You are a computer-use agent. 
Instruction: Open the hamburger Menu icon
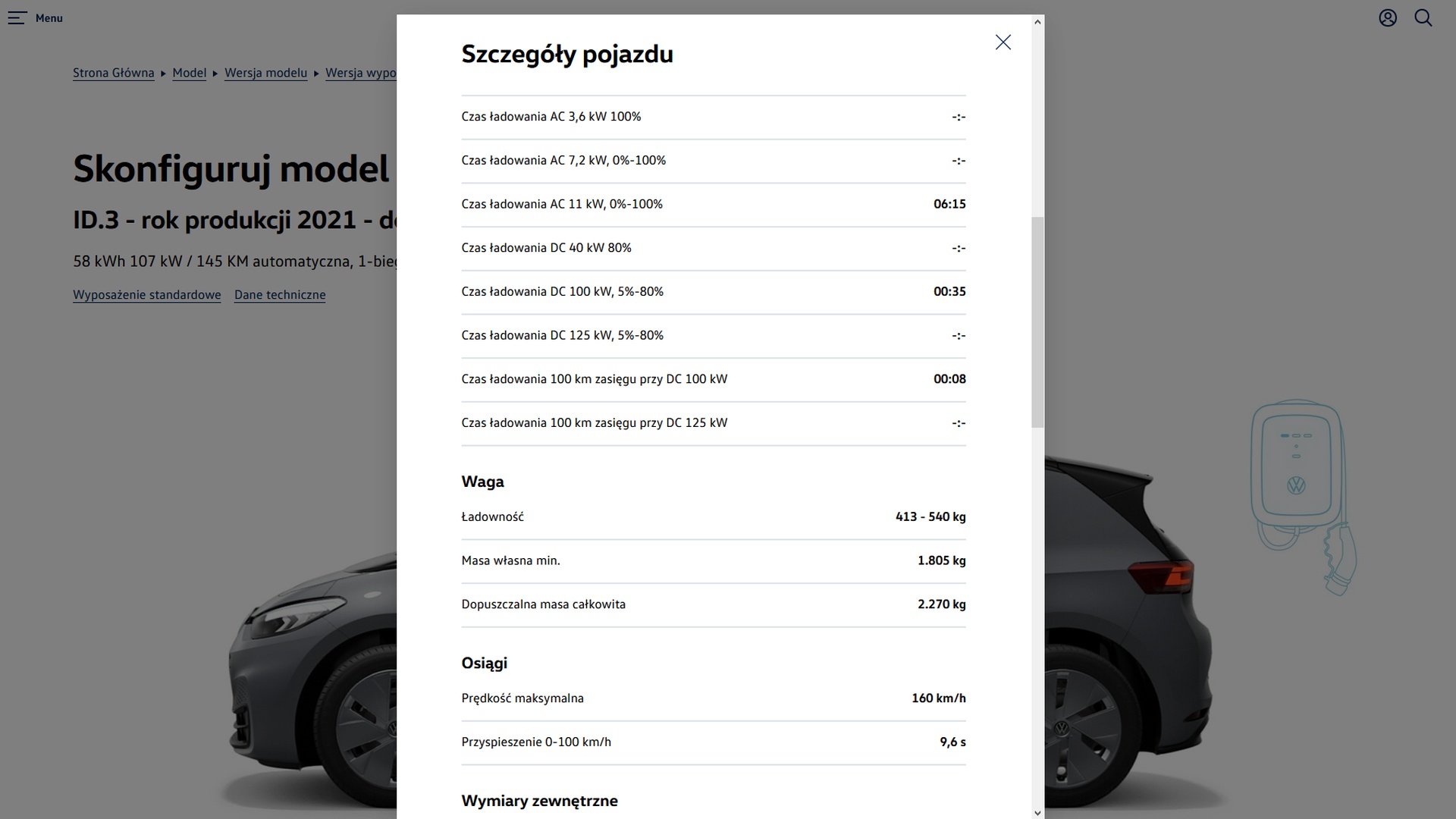click(x=17, y=18)
